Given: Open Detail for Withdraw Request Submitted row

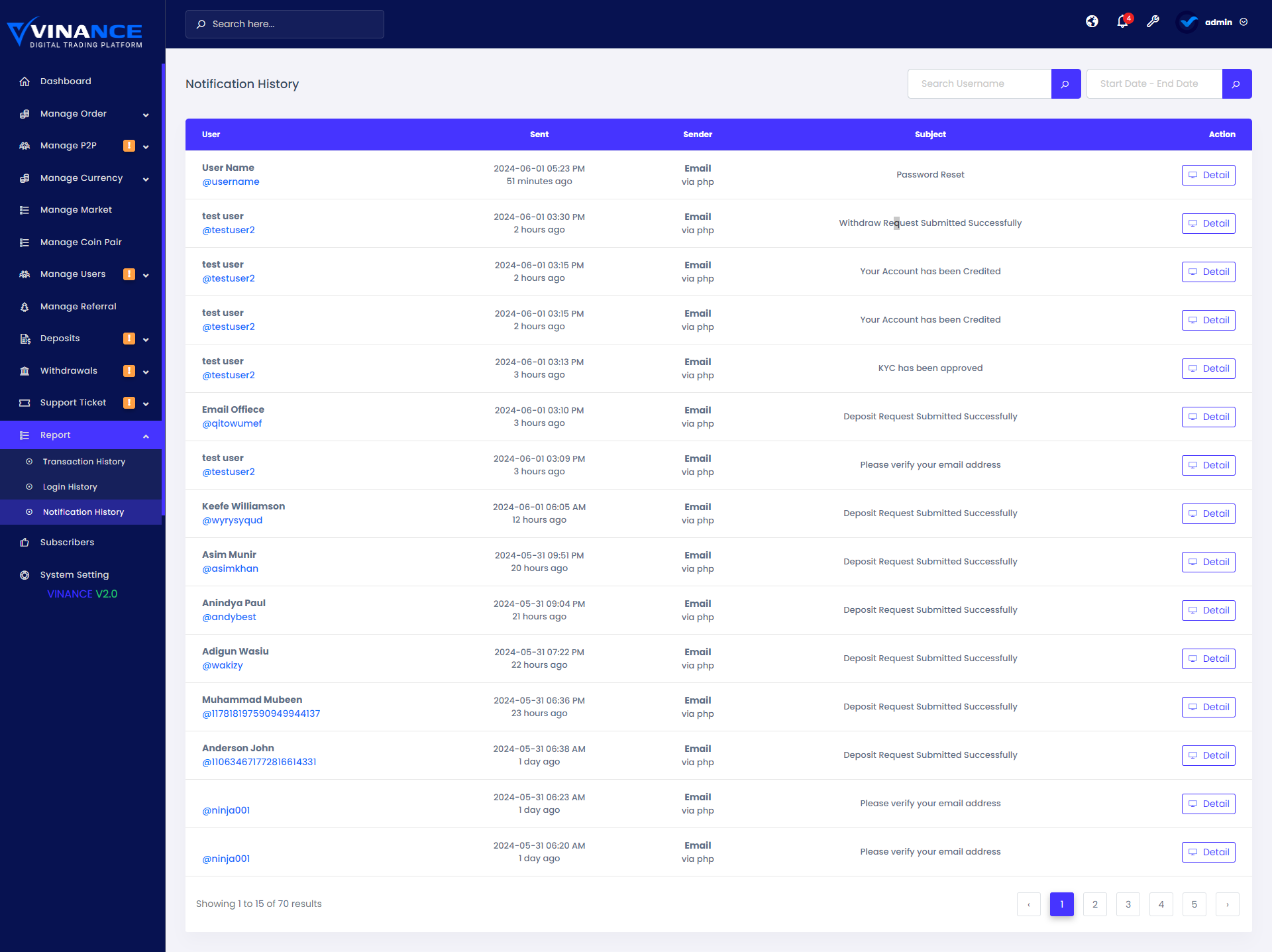Looking at the screenshot, I should 1208,223.
